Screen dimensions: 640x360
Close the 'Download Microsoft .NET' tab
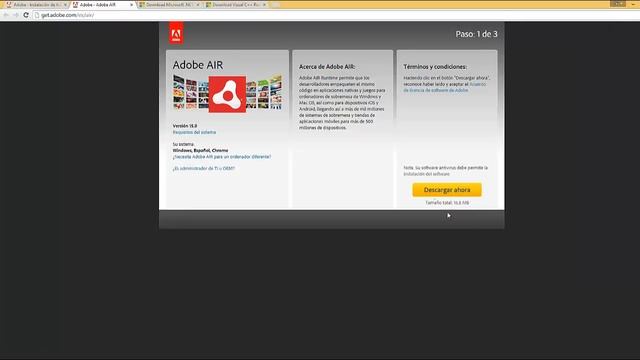click(198, 5)
